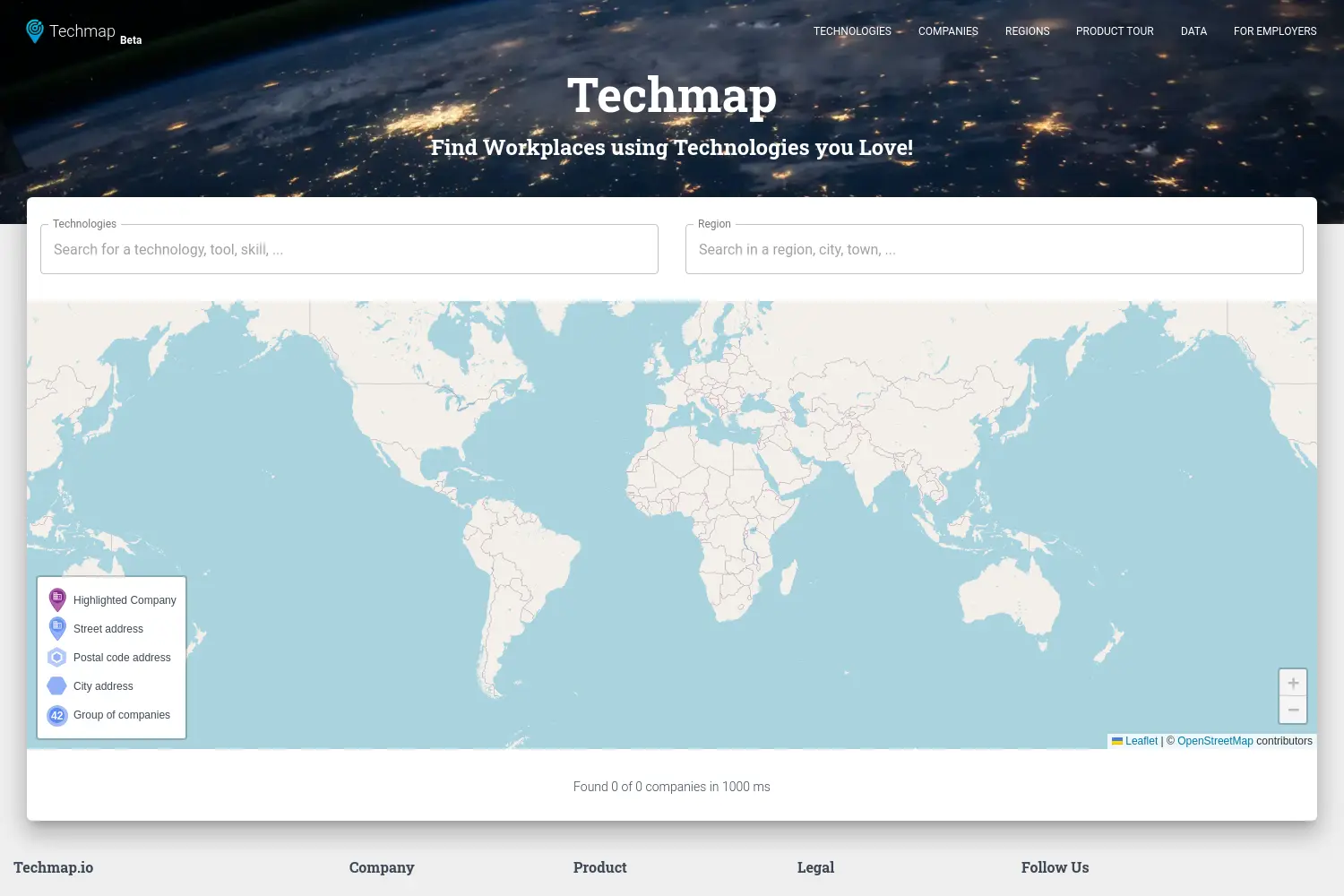Open the OpenStreetMap contributors link

pyautogui.click(x=1215, y=741)
